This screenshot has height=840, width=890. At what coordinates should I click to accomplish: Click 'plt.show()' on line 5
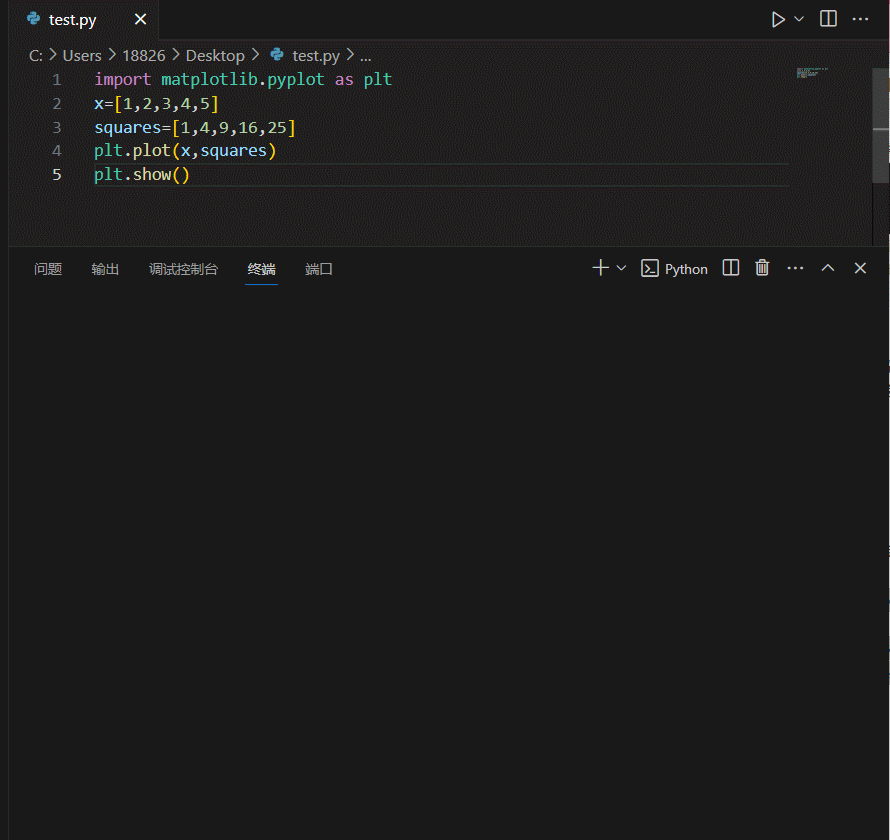click(141, 175)
